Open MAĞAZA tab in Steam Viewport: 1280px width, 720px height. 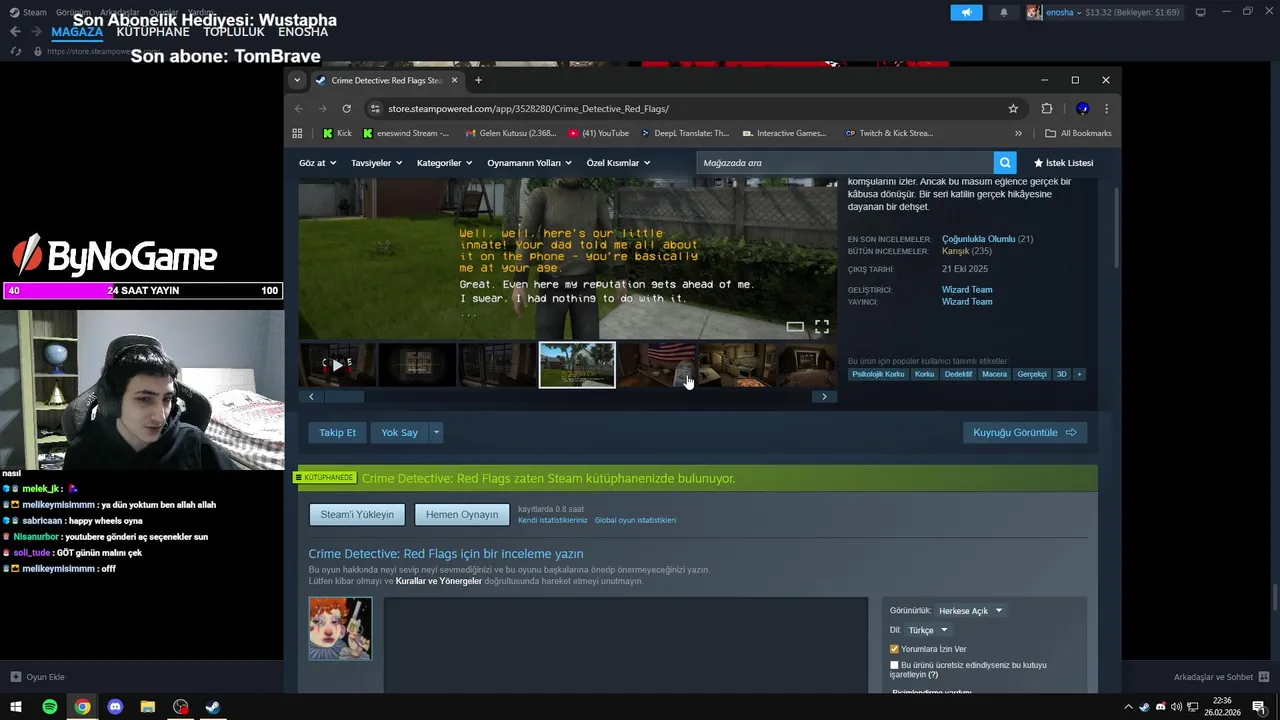pyautogui.click(x=77, y=32)
